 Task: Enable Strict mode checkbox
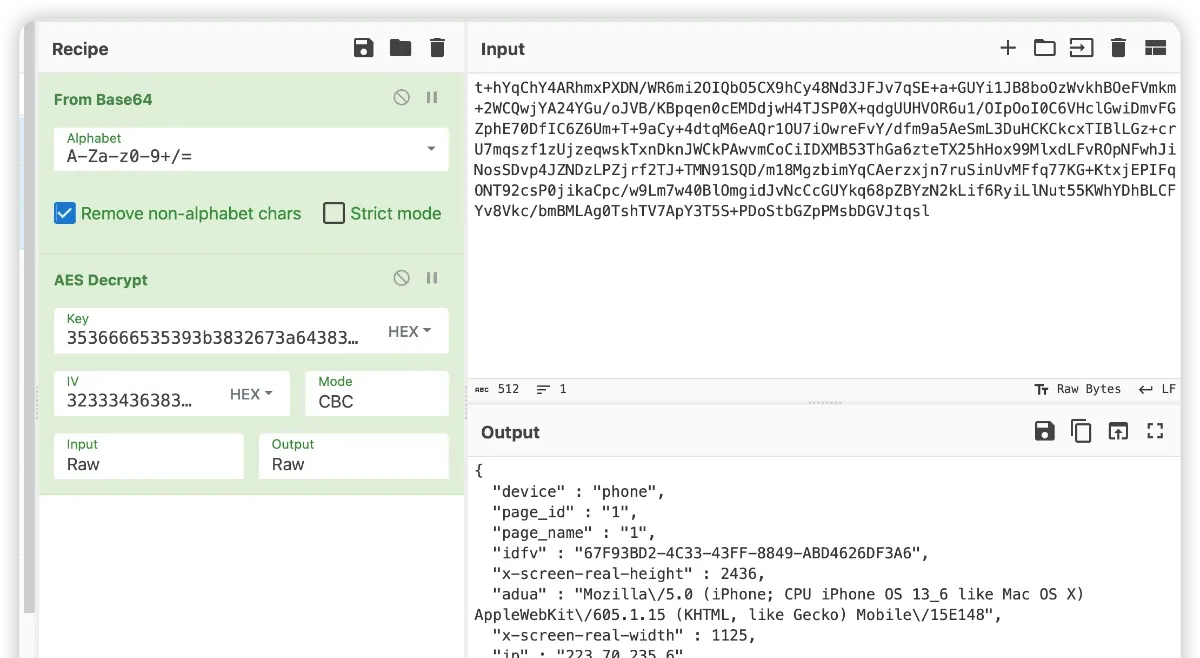click(x=334, y=213)
